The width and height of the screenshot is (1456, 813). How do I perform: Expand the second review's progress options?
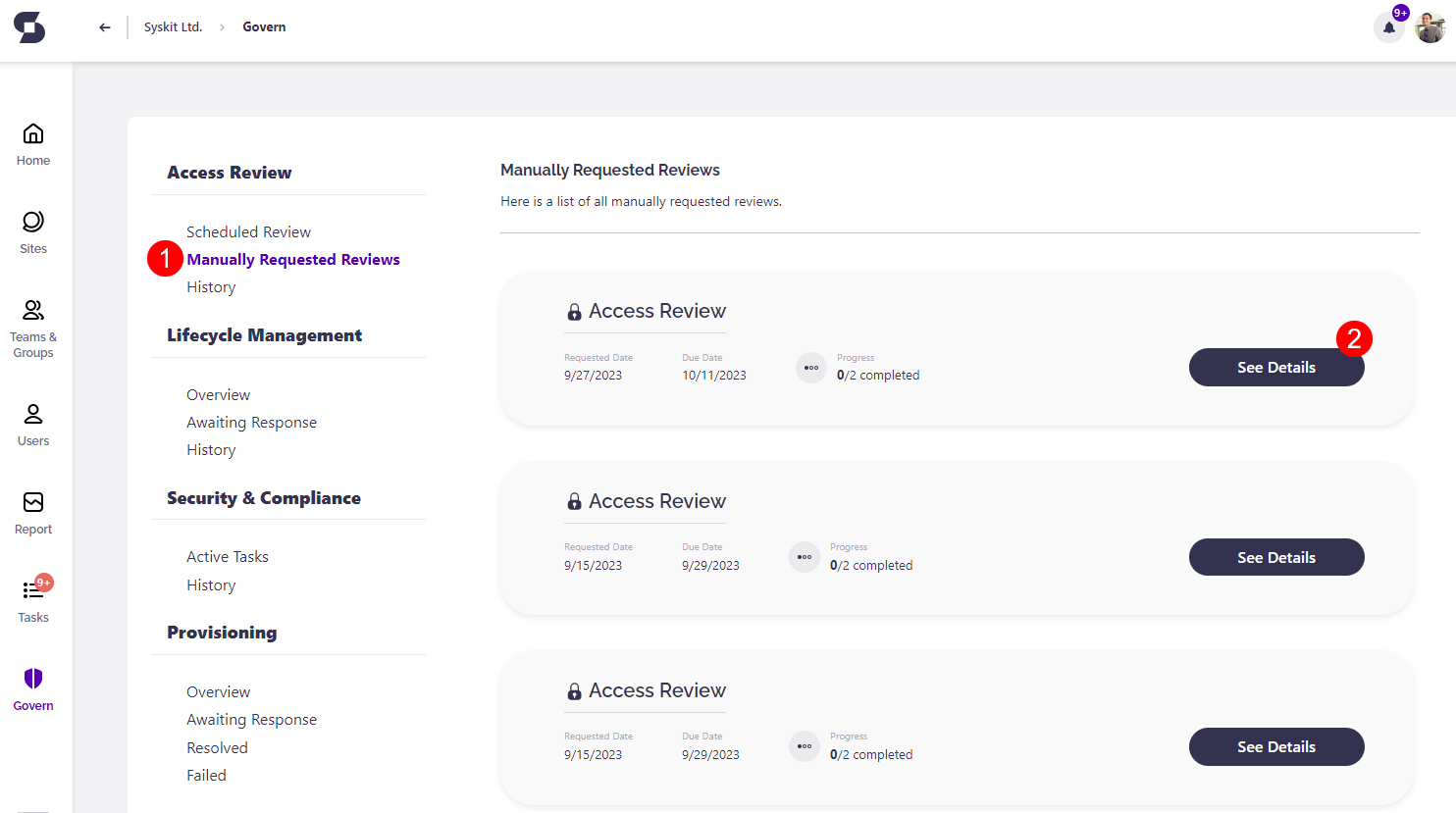pyautogui.click(x=805, y=557)
